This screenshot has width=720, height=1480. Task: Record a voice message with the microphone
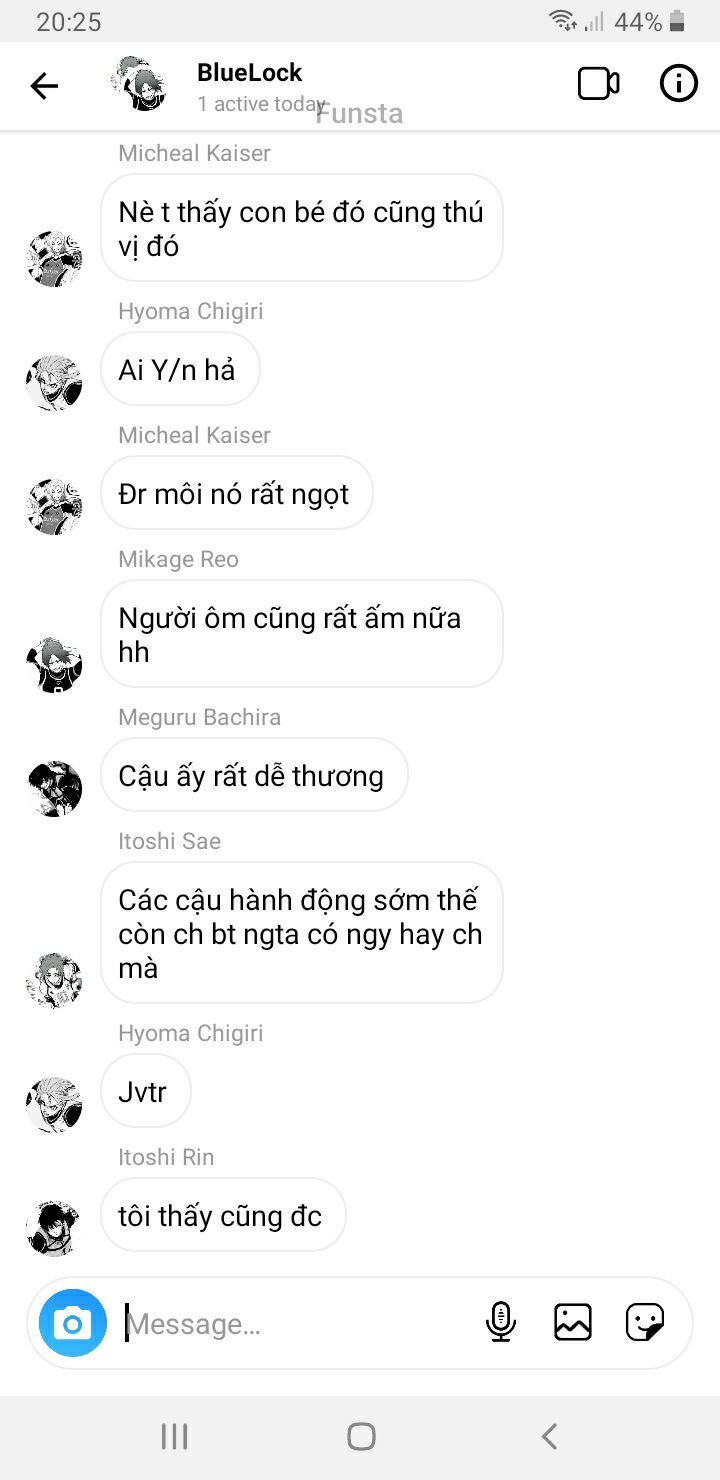tap(500, 1322)
